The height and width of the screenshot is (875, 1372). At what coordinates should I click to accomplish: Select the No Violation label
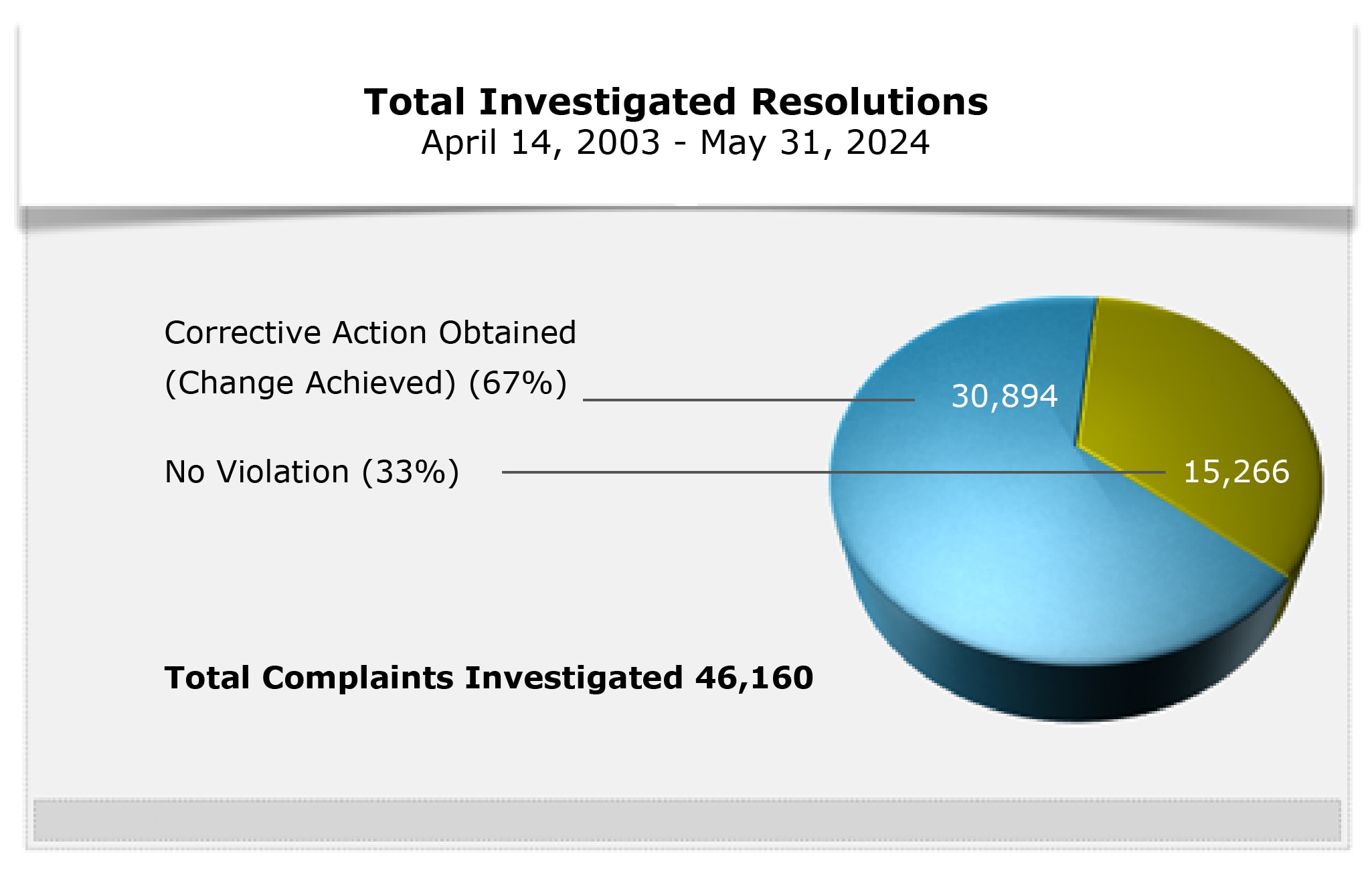point(257,472)
